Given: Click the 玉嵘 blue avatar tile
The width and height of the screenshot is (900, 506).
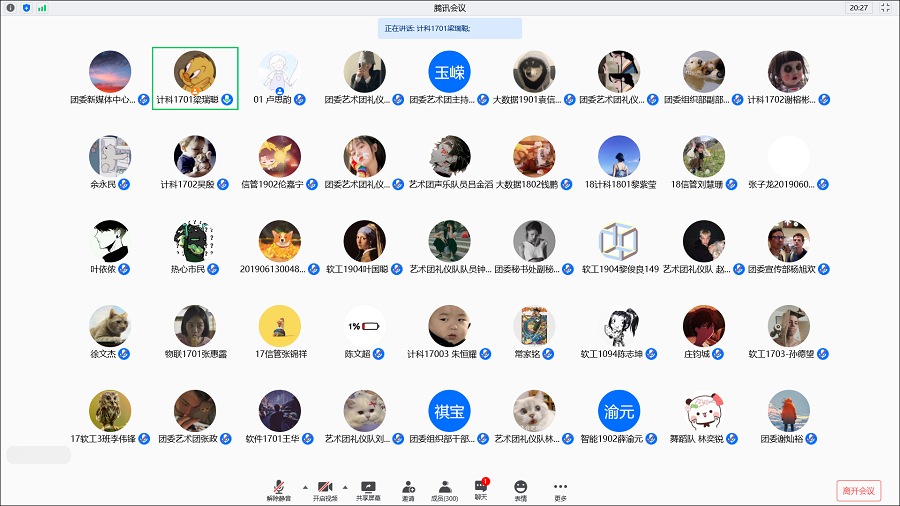Looking at the screenshot, I should point(449,72).
